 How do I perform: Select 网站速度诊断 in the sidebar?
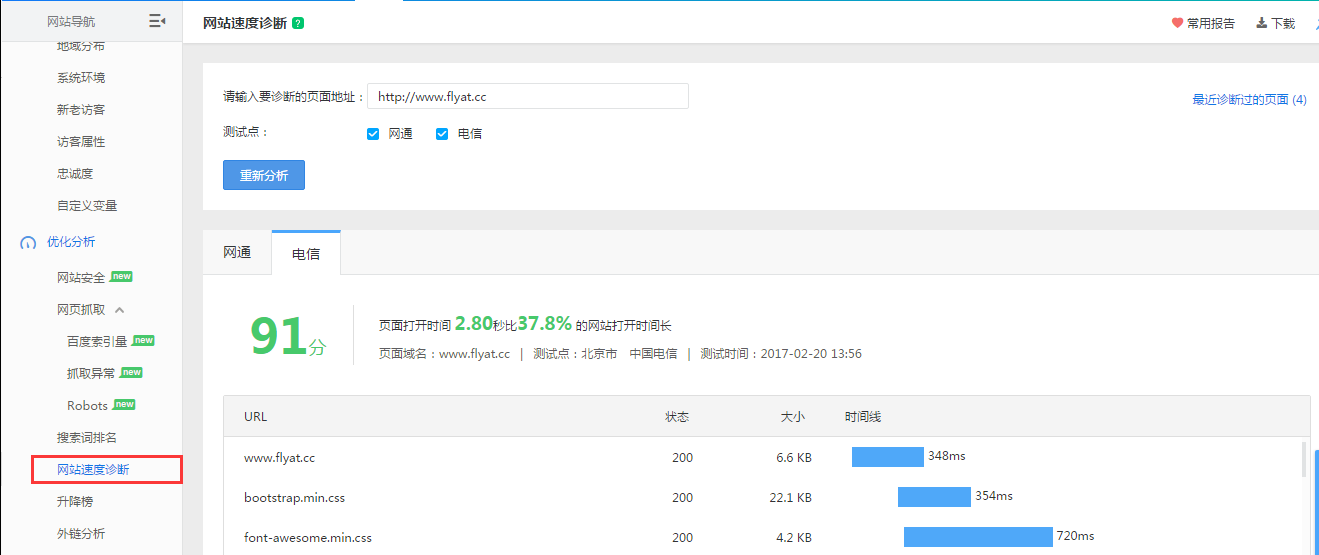[93, 470]
